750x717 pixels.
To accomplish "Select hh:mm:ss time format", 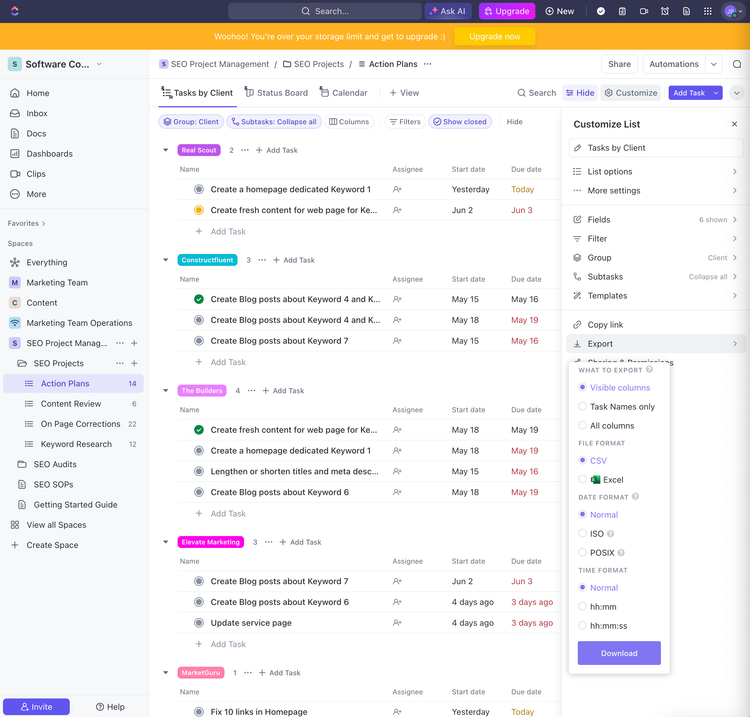I will click(602, 626).
